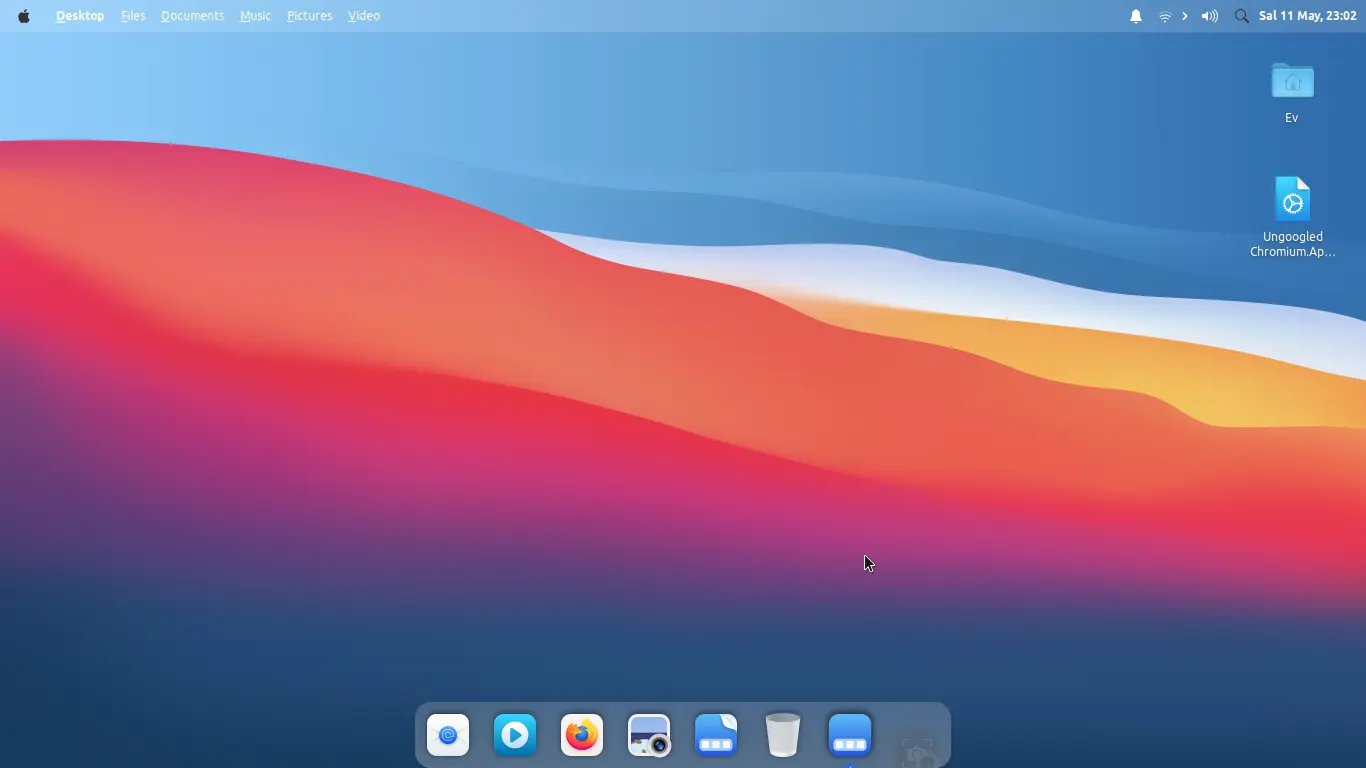Launch Firefox from the dock

[582, 735]
